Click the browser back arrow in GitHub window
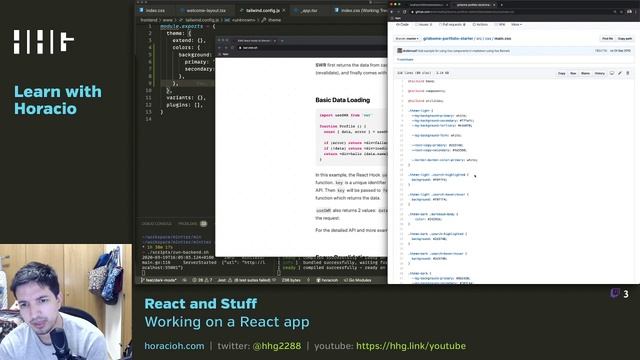The width and height of the screenshot is (640, 360). [x=391, y=12]
